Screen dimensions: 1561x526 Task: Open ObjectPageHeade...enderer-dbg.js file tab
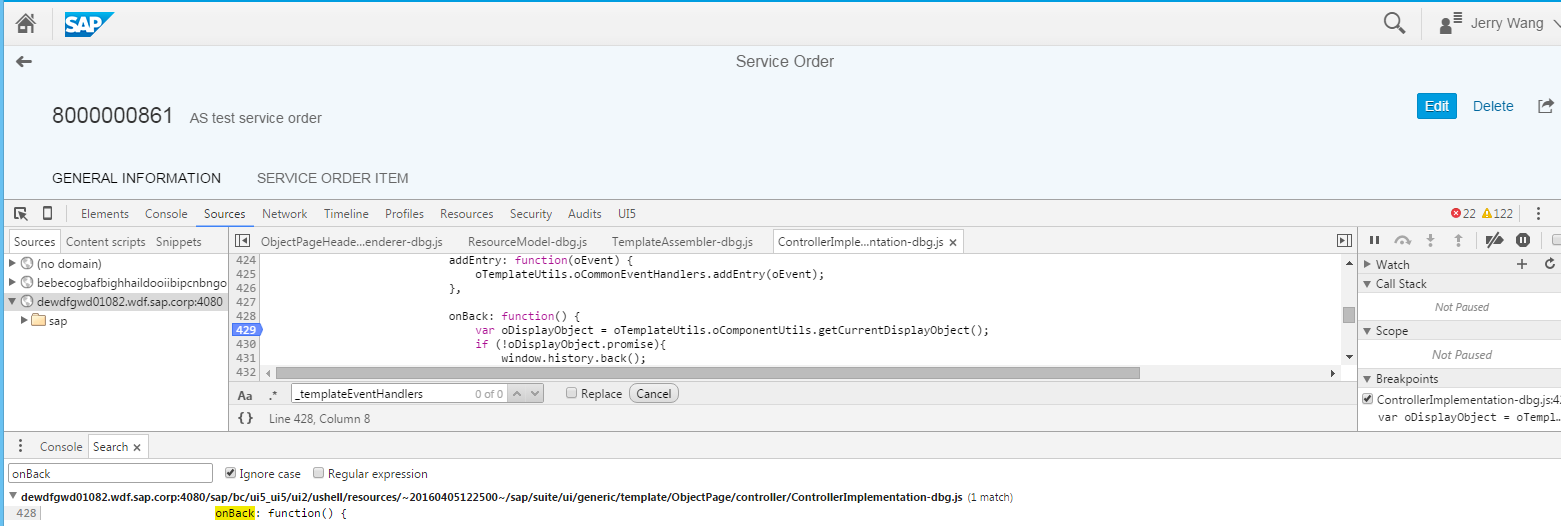pos(351,242)
